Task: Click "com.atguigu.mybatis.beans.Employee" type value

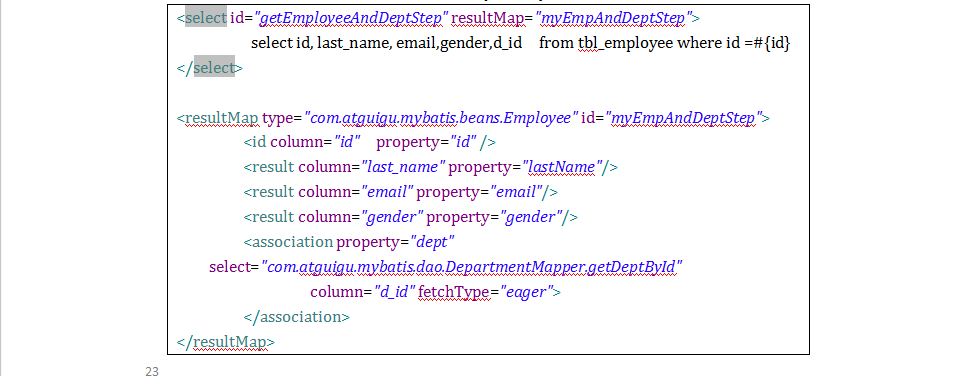Action: pyautogui.click(x=440, y=118)
